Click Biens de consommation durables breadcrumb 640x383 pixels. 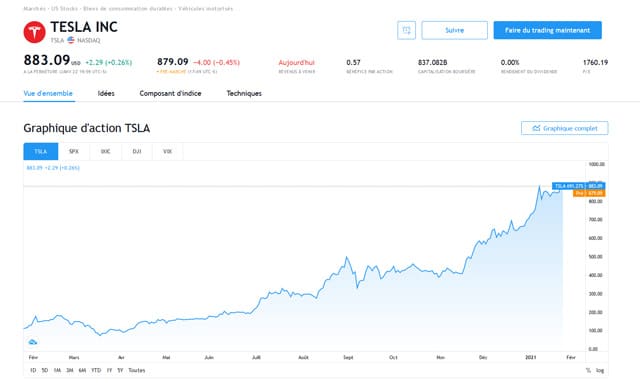click(127, 9)
